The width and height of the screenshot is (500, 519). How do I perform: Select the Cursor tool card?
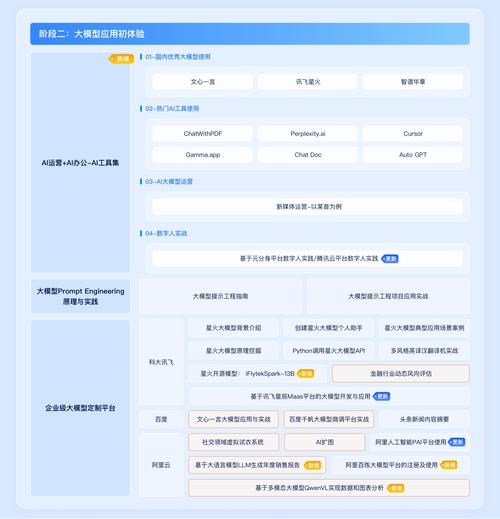pos(413,134)
